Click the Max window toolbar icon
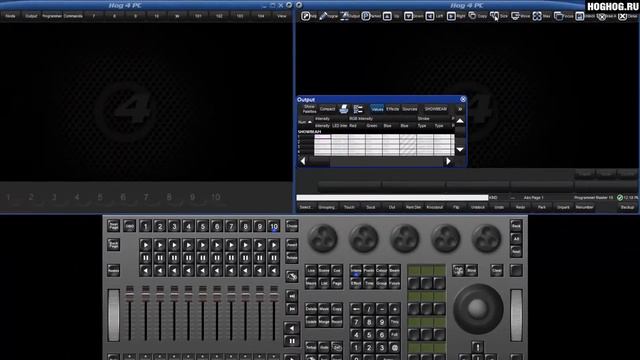The height and width of the screenshot is (360, 640). (537, 16)
